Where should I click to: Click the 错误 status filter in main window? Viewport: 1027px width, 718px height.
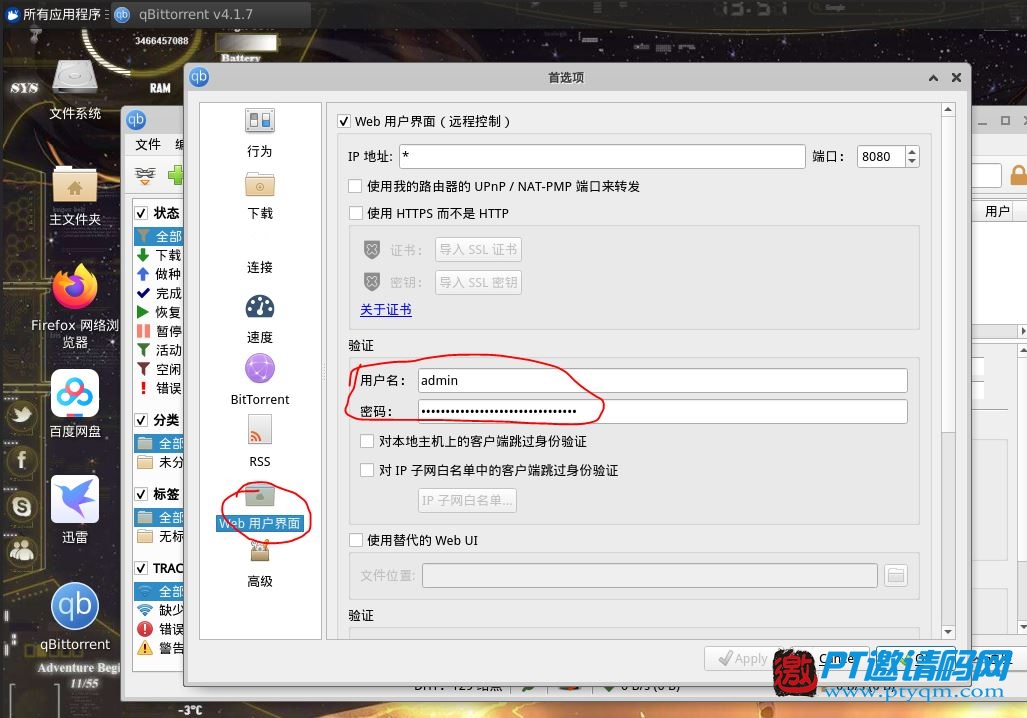(x=159, y=388)
